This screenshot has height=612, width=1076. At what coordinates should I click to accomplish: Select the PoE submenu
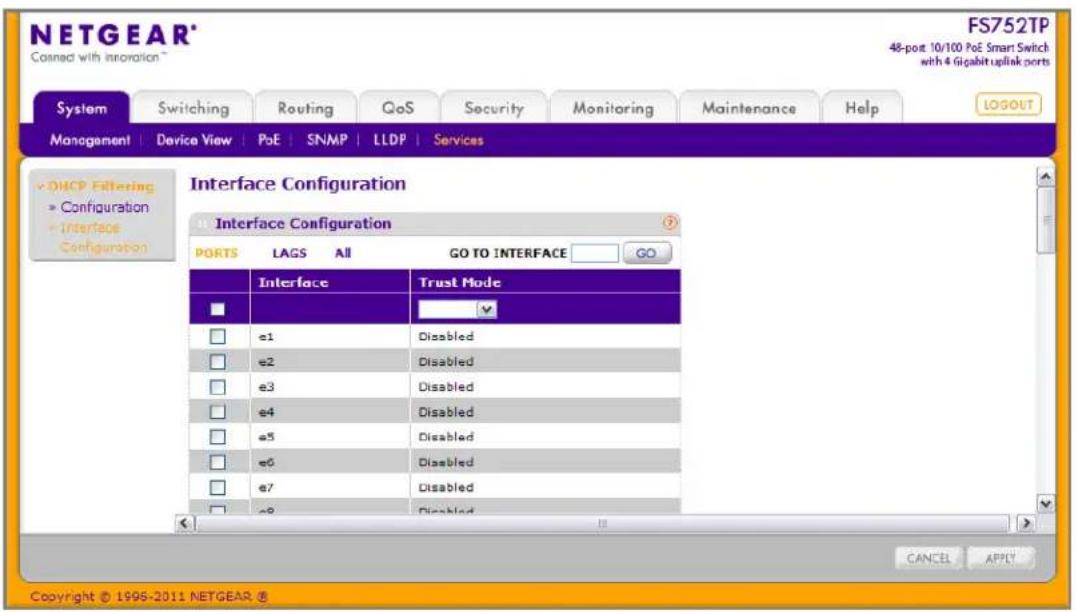coord(269,140)
